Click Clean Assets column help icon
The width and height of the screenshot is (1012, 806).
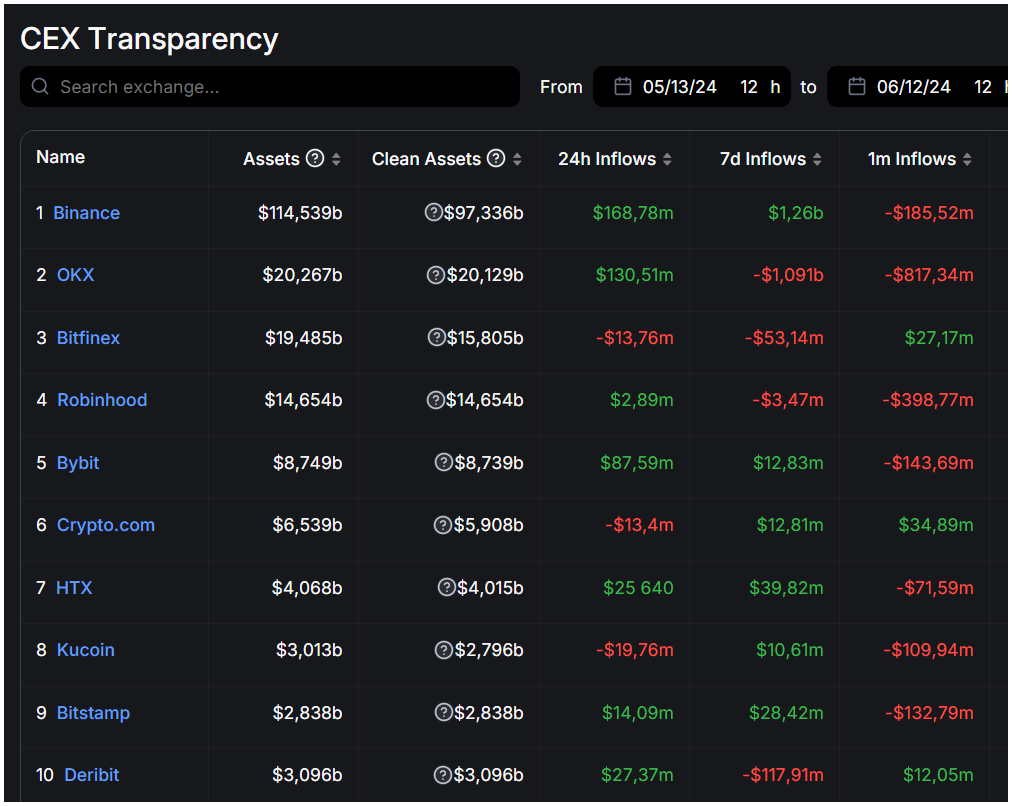[x=496, y=158]
